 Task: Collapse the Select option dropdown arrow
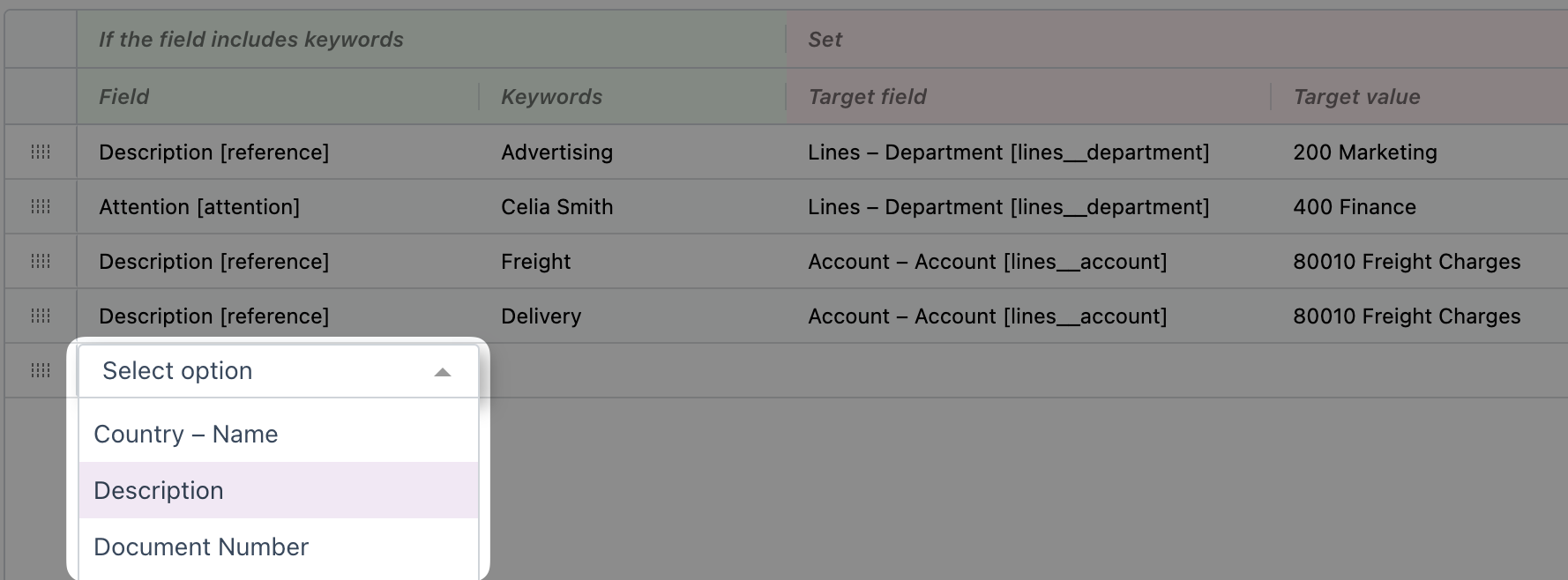(443, 373)
